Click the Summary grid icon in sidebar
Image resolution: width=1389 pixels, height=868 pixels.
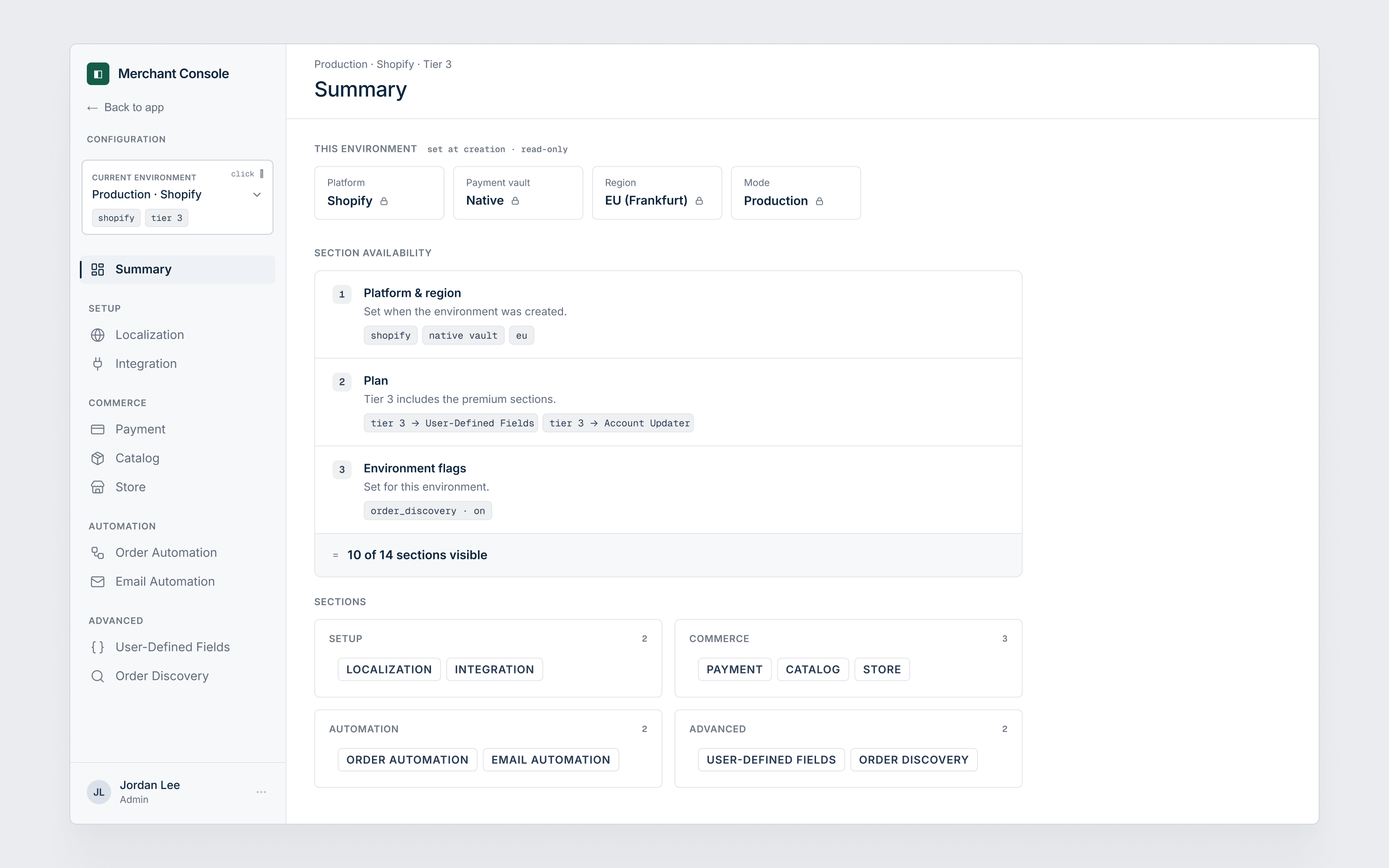98,269
